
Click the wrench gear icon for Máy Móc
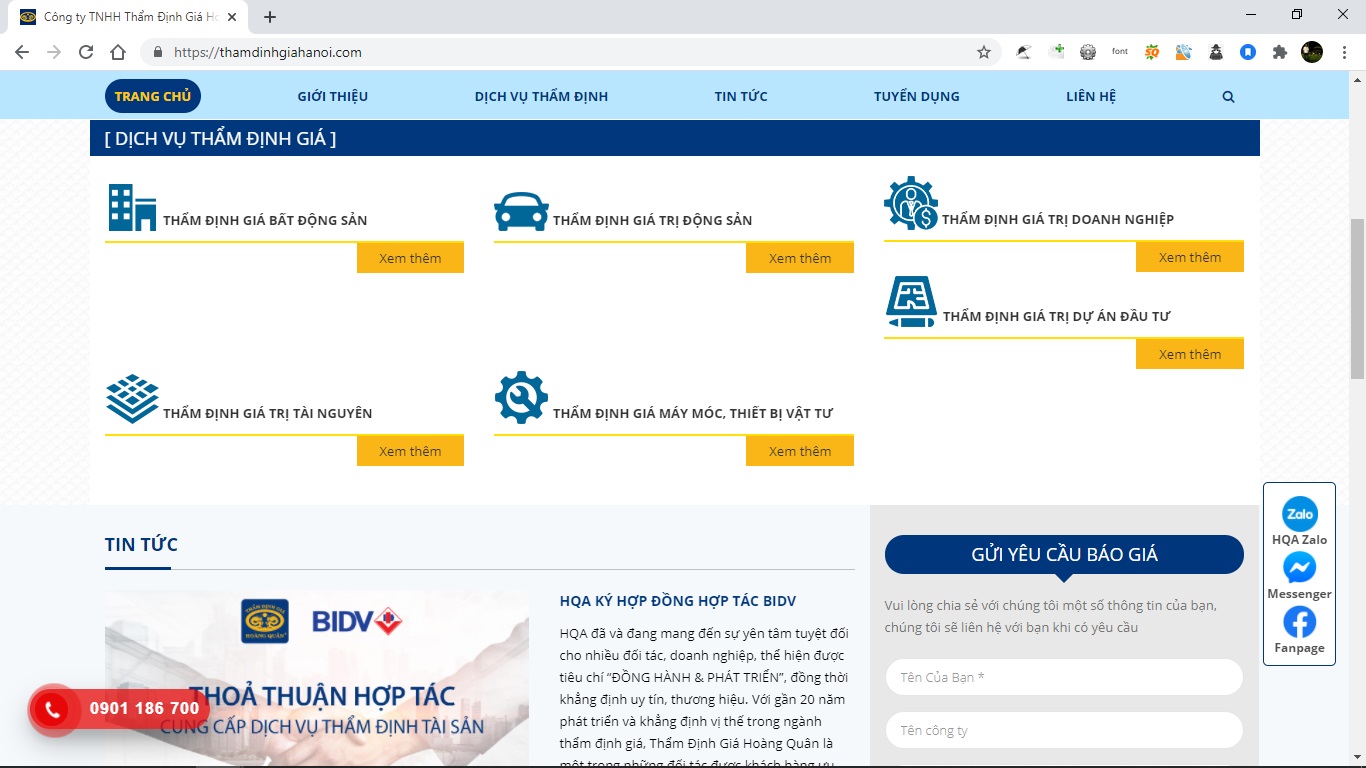[521, 397]
